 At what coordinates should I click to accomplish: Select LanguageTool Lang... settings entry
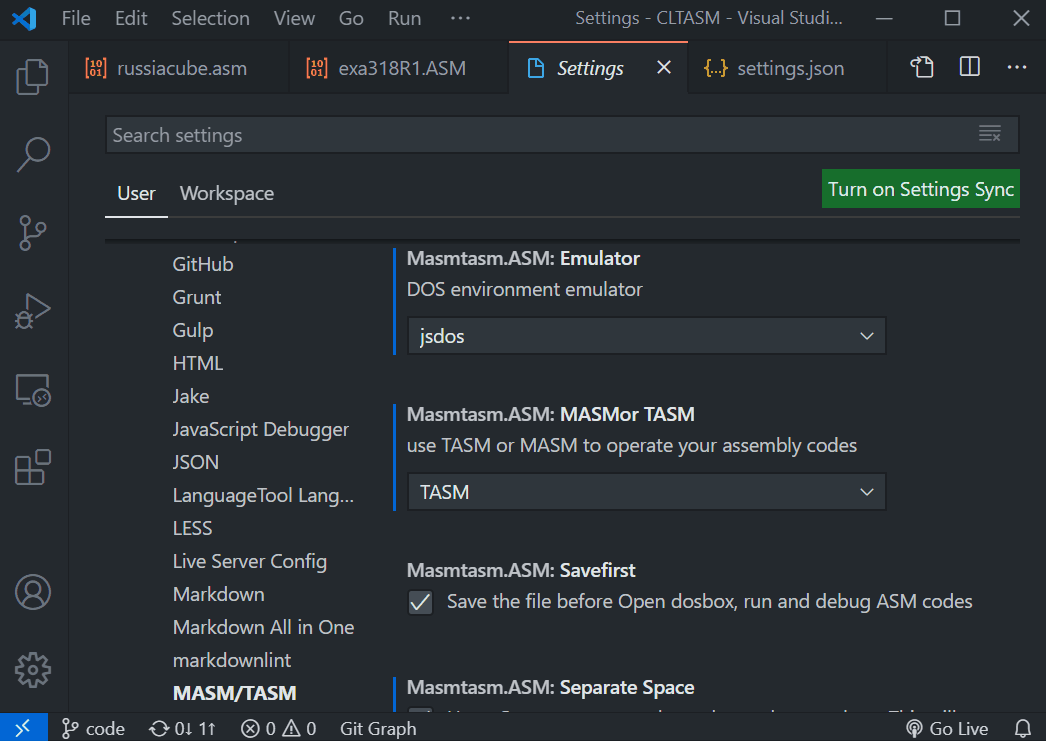(264, 496)
